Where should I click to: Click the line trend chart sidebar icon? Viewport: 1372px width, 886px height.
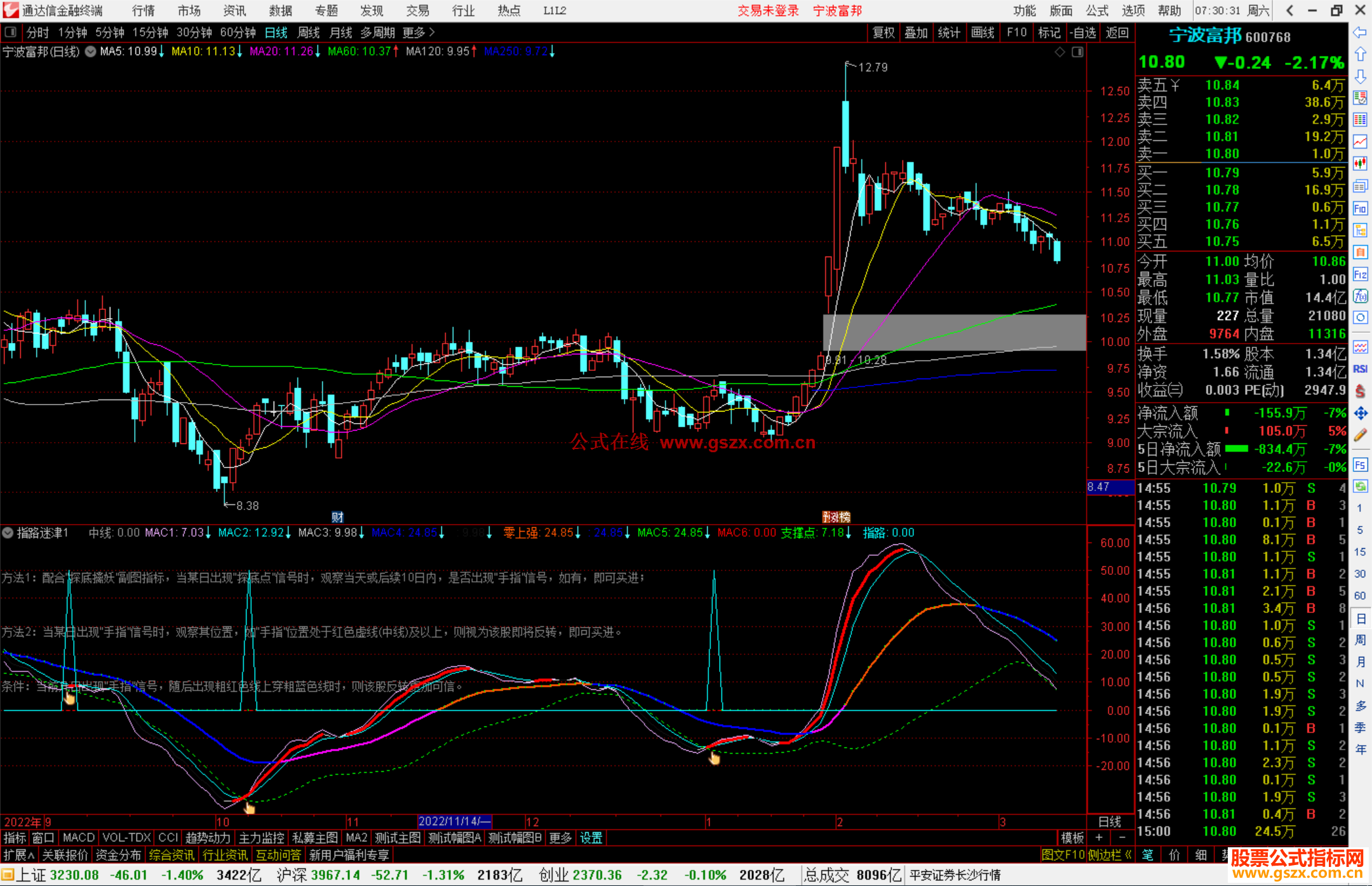pyautogui.click(x=1360, y=142)
